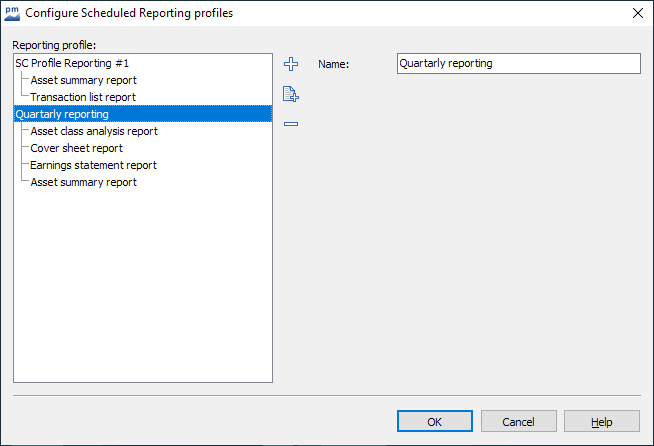Pick the Cover sheet report item

pos(76,148)
